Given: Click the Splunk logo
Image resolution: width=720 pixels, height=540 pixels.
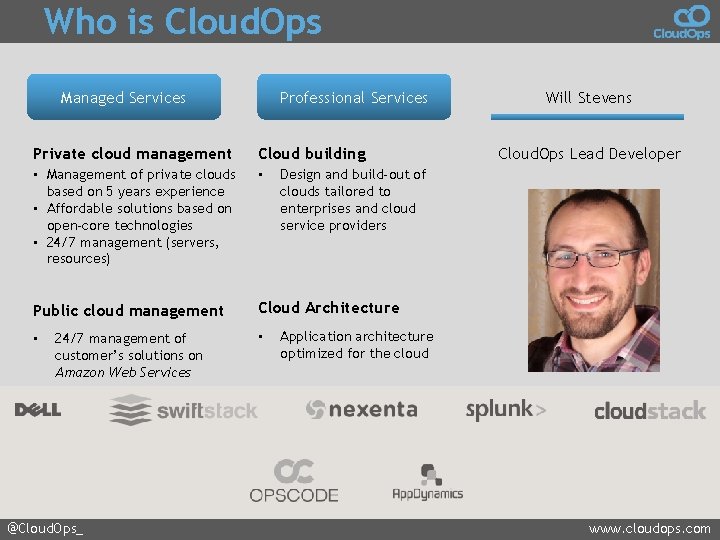Looking at the screenshot, I should 506,409.
